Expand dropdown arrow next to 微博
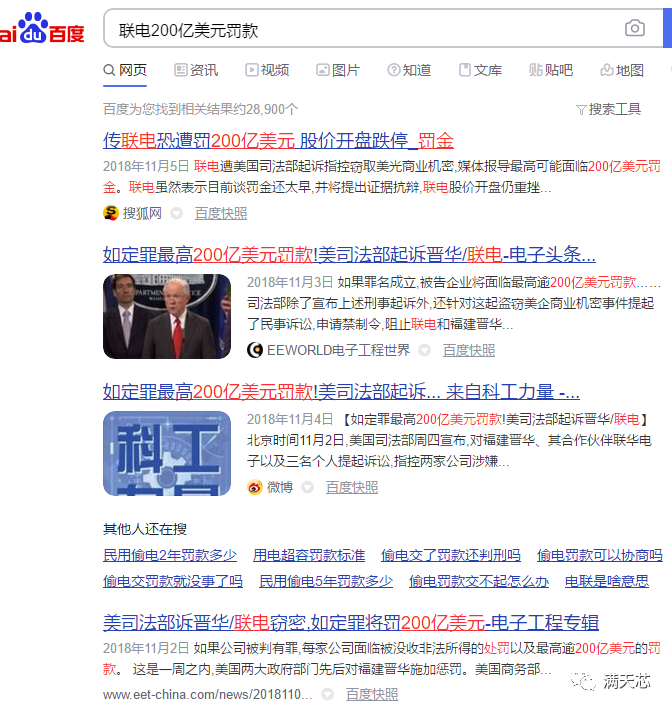672x710 pixels. click(x=307, y=487)
